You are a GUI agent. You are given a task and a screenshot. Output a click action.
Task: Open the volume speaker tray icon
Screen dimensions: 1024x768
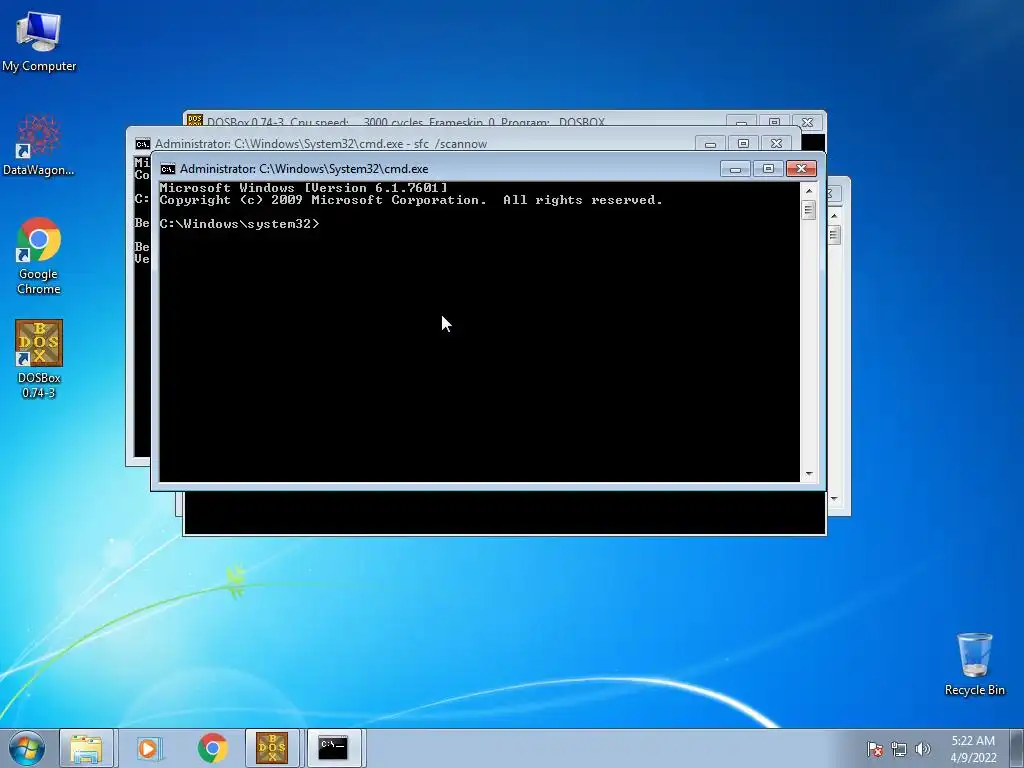(922, 749)
